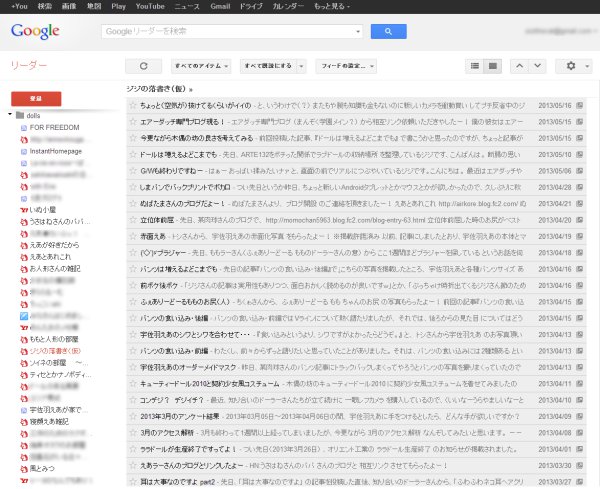This screenshot has width=600, height=489.
Task: Select お人形さんの雑記 subscription in sidebar
Action: coord(55,269)
